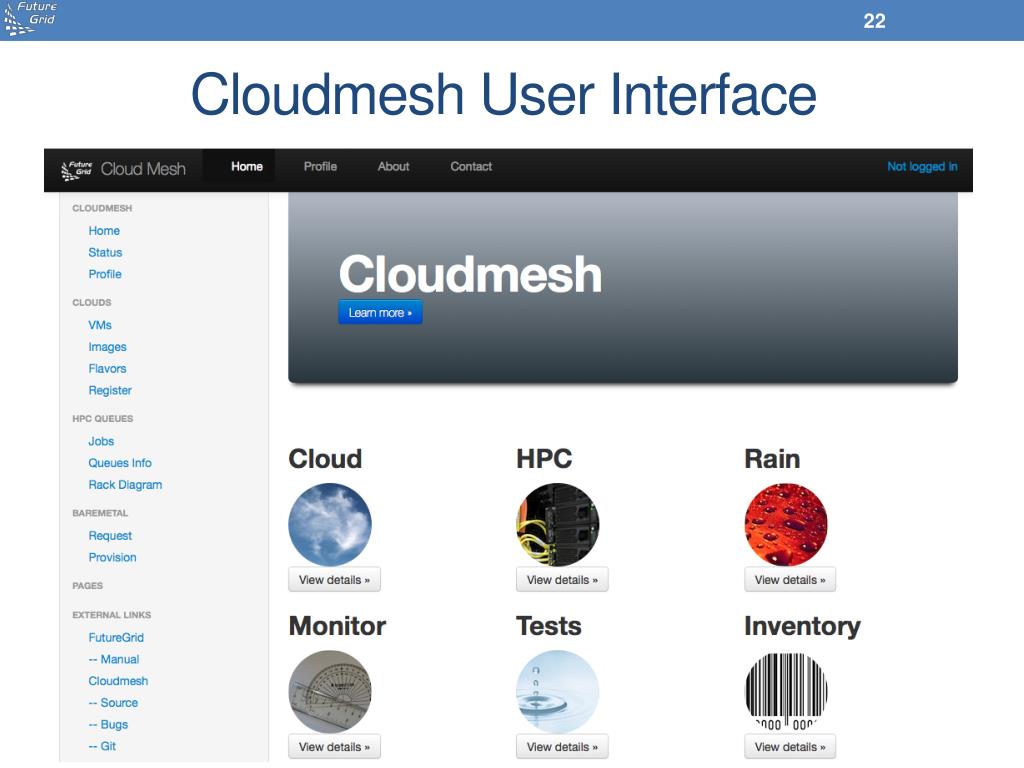Click the Not logged in link
Screen dimensions: 1024x768
(922, 167)
